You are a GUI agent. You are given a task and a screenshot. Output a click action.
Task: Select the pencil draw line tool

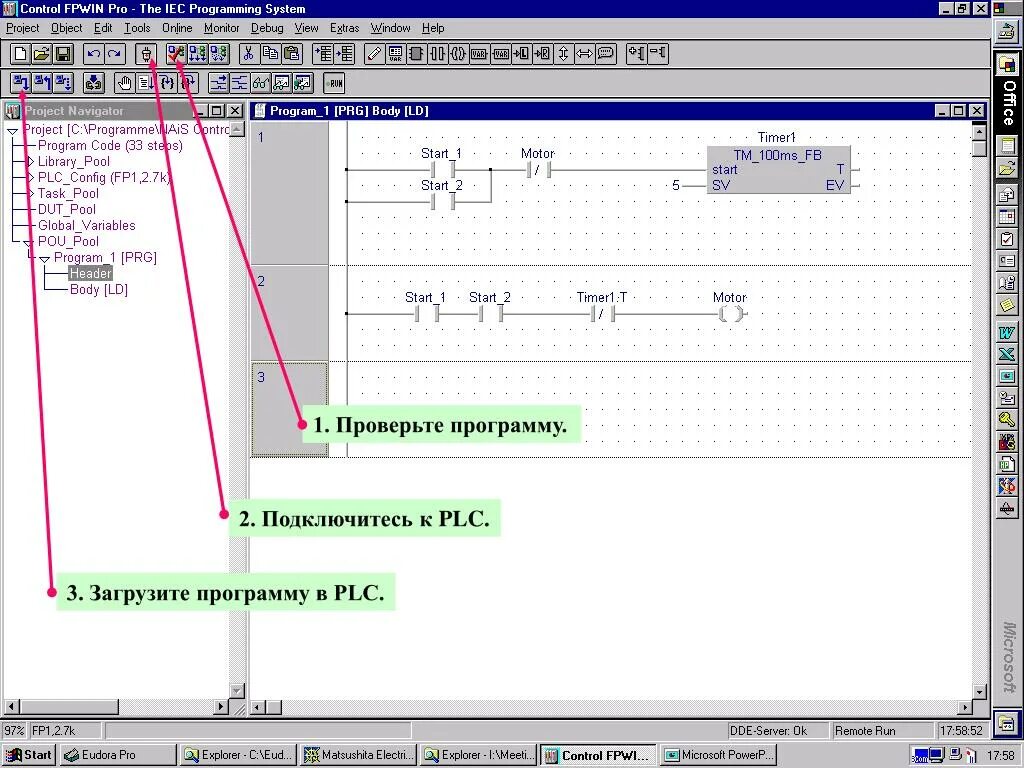[374, 54]
